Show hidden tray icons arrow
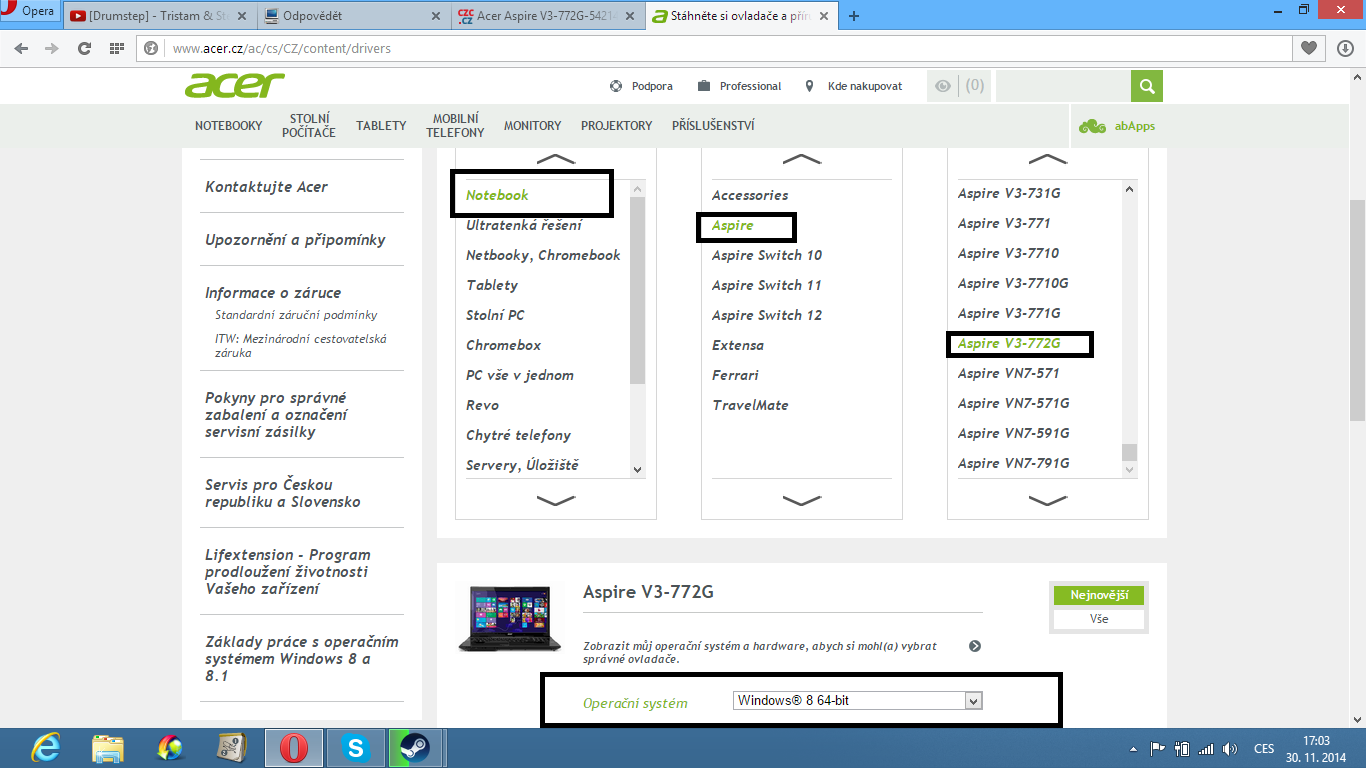Image resolution: width=1366 pixels, height=768 pixels. pyautogui.click(x=1133, y=748)
